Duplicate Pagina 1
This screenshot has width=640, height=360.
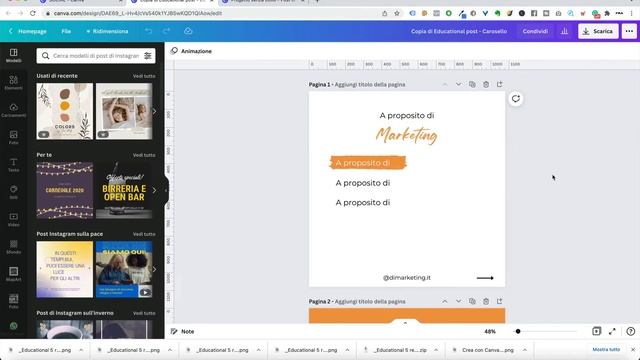tap(472, 84)
